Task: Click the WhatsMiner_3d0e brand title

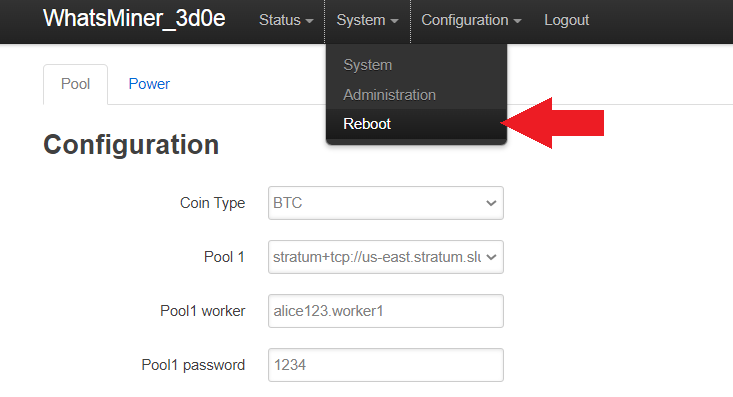Action: (134, 19)
